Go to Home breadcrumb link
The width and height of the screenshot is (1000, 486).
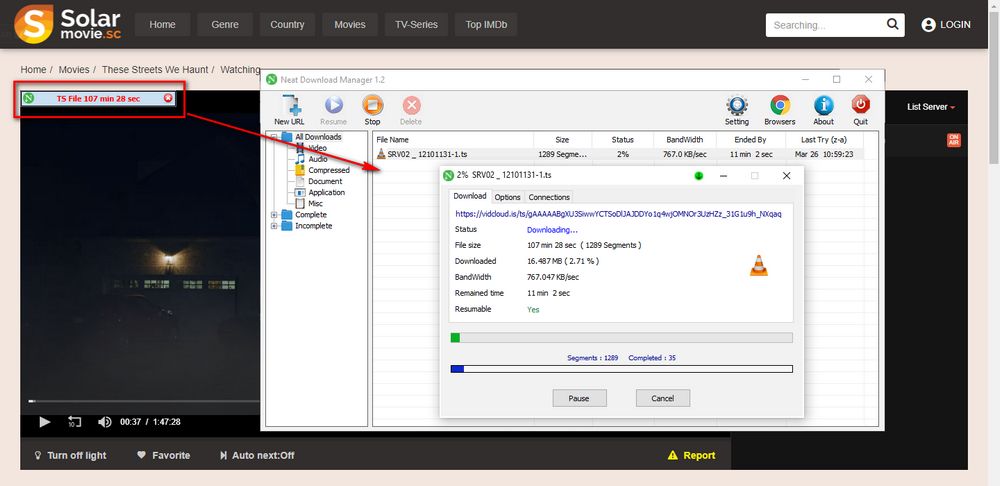click(x=33, y=70)
